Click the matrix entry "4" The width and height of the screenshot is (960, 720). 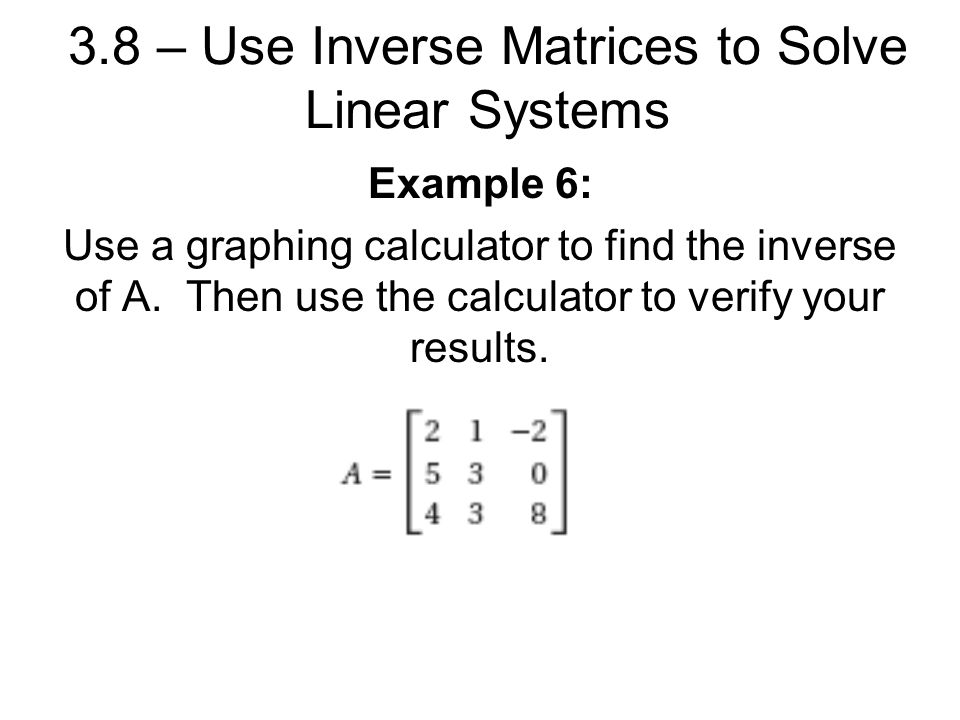tap(432, 514)
